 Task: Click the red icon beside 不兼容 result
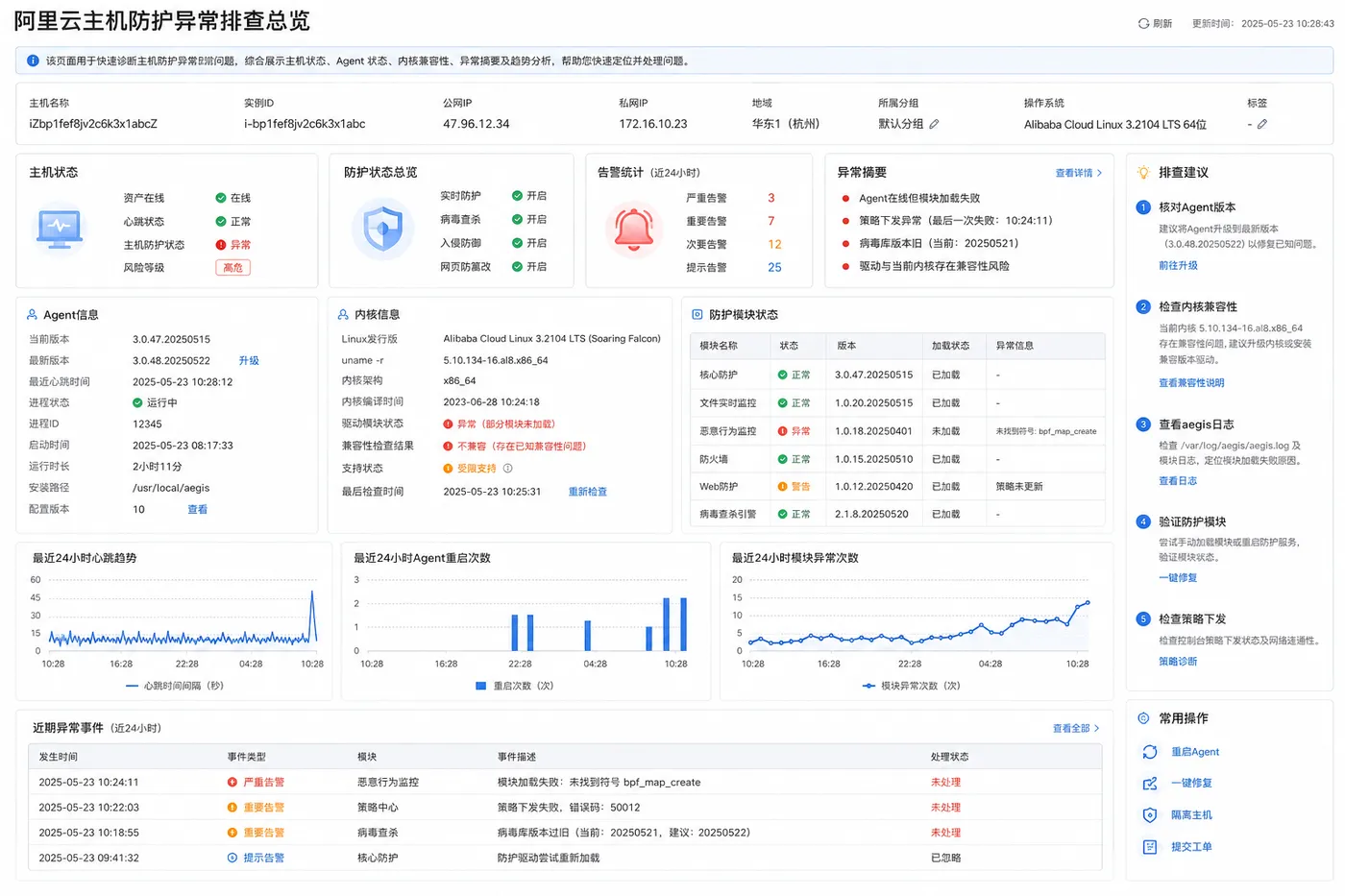448,447
